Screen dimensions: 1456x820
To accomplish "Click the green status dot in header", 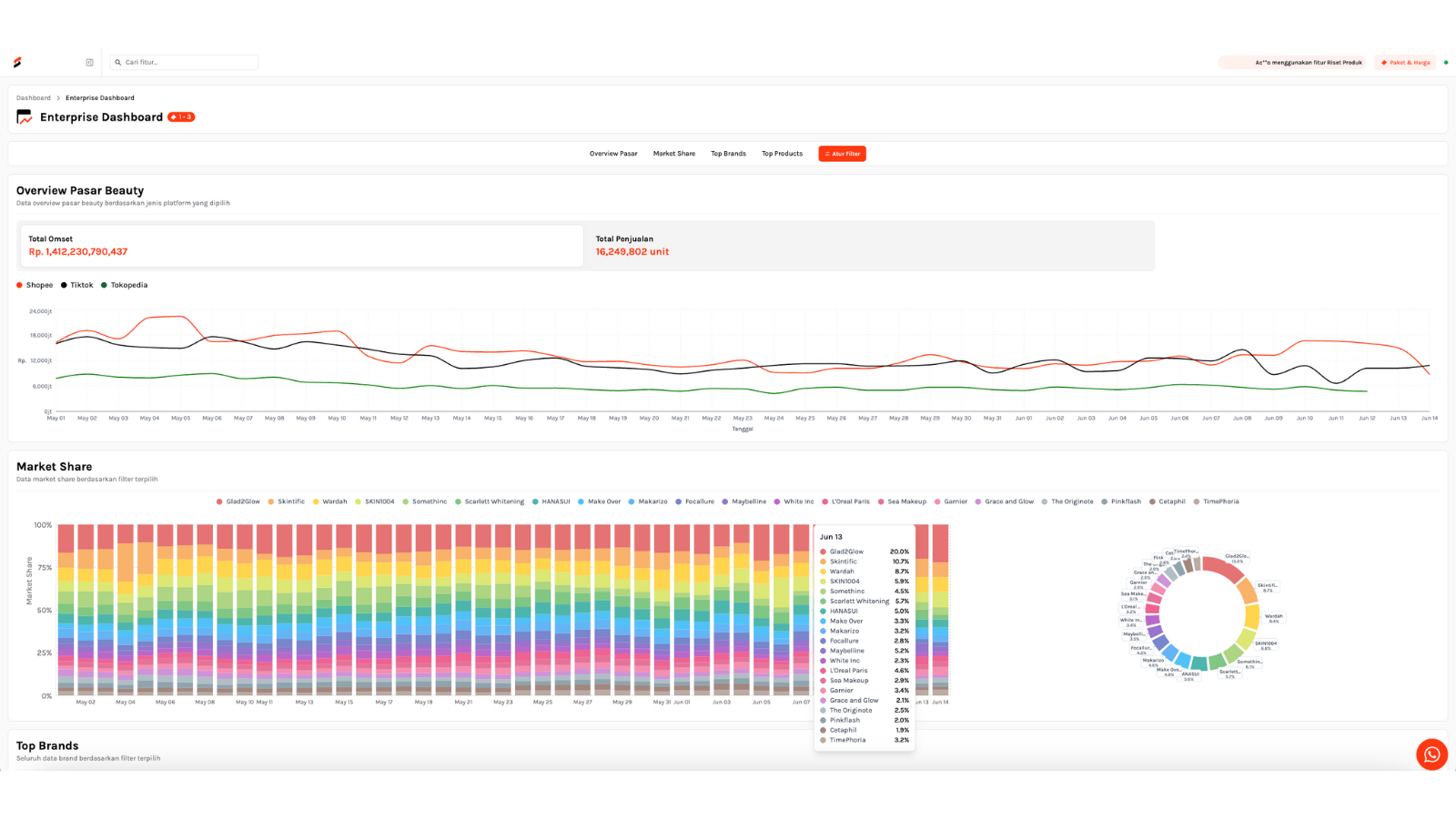I will [x=1446, y=63].
